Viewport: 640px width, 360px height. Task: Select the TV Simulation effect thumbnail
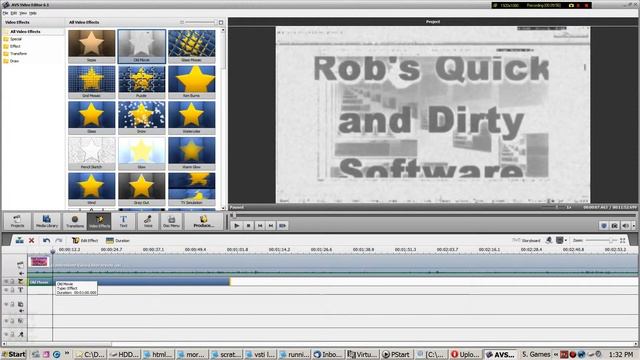coord(191,189)
